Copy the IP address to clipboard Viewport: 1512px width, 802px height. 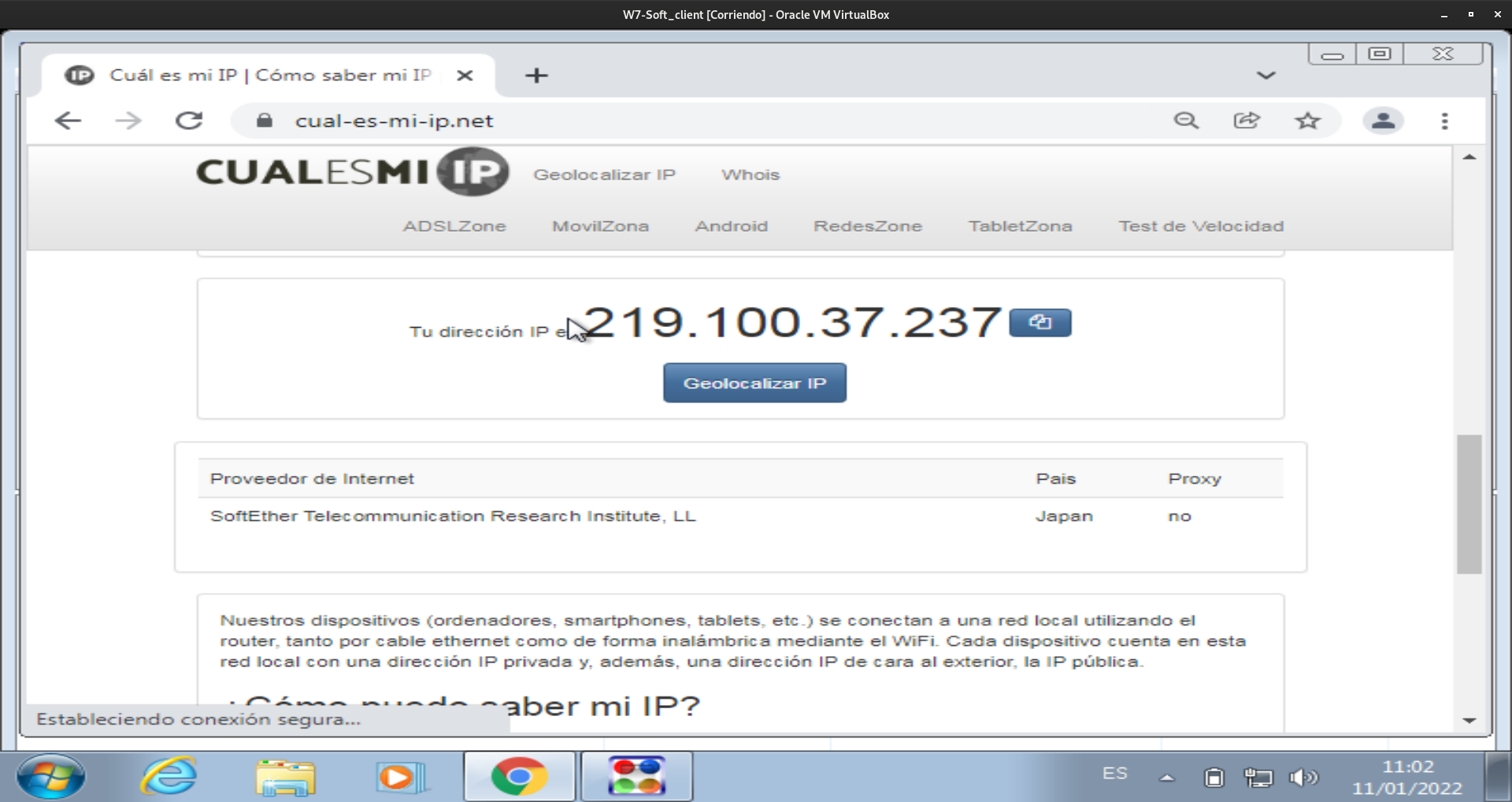coord(1039,322)
